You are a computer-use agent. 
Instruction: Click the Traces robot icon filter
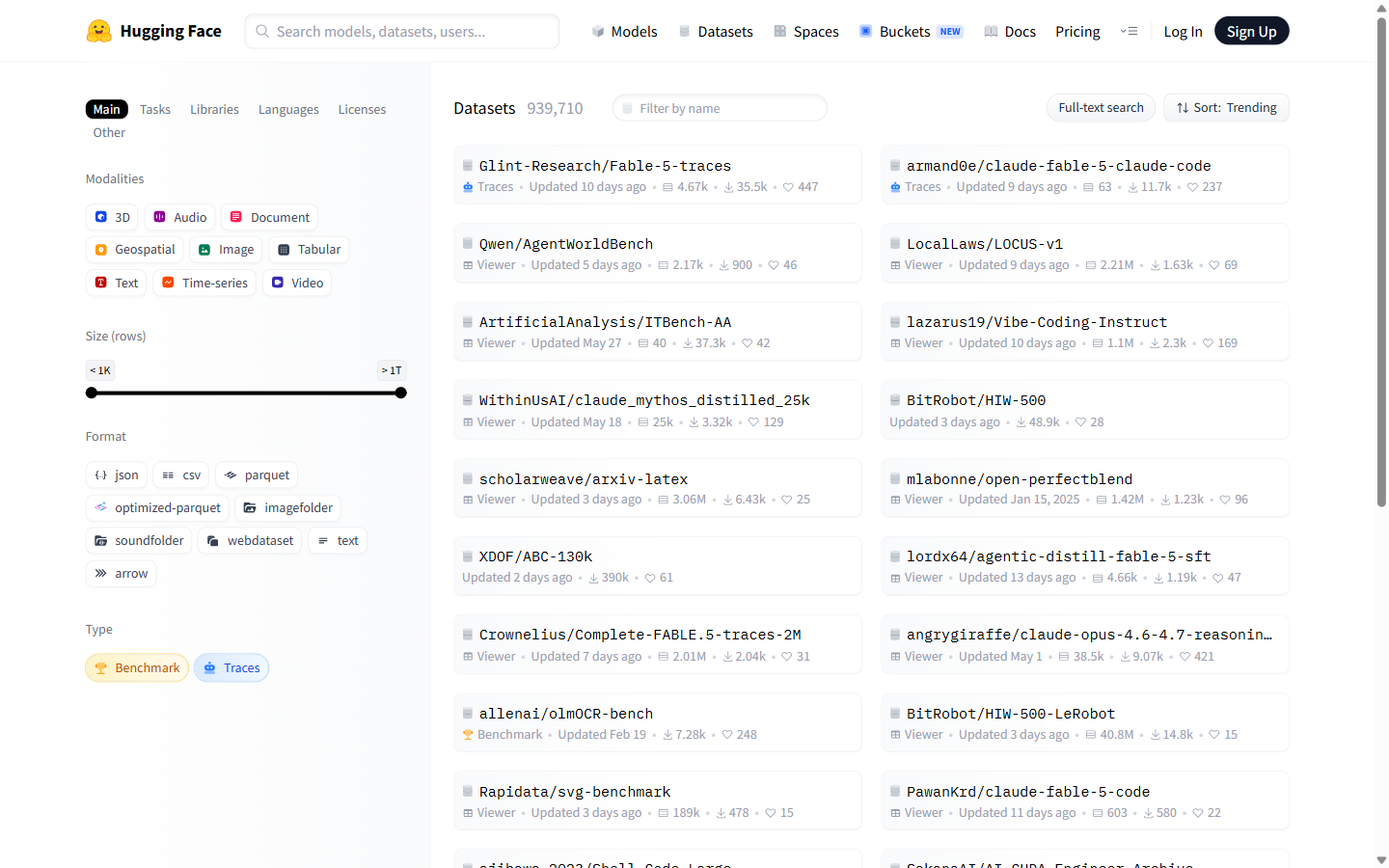(x=209, y=668)
